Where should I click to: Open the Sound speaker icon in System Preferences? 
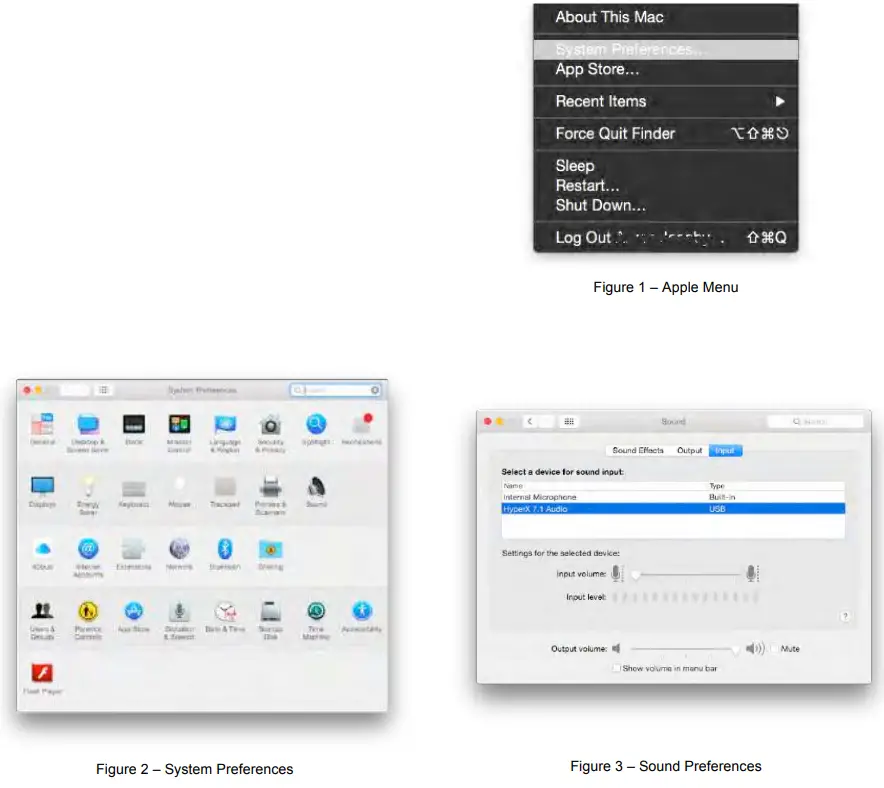(316, 486)
